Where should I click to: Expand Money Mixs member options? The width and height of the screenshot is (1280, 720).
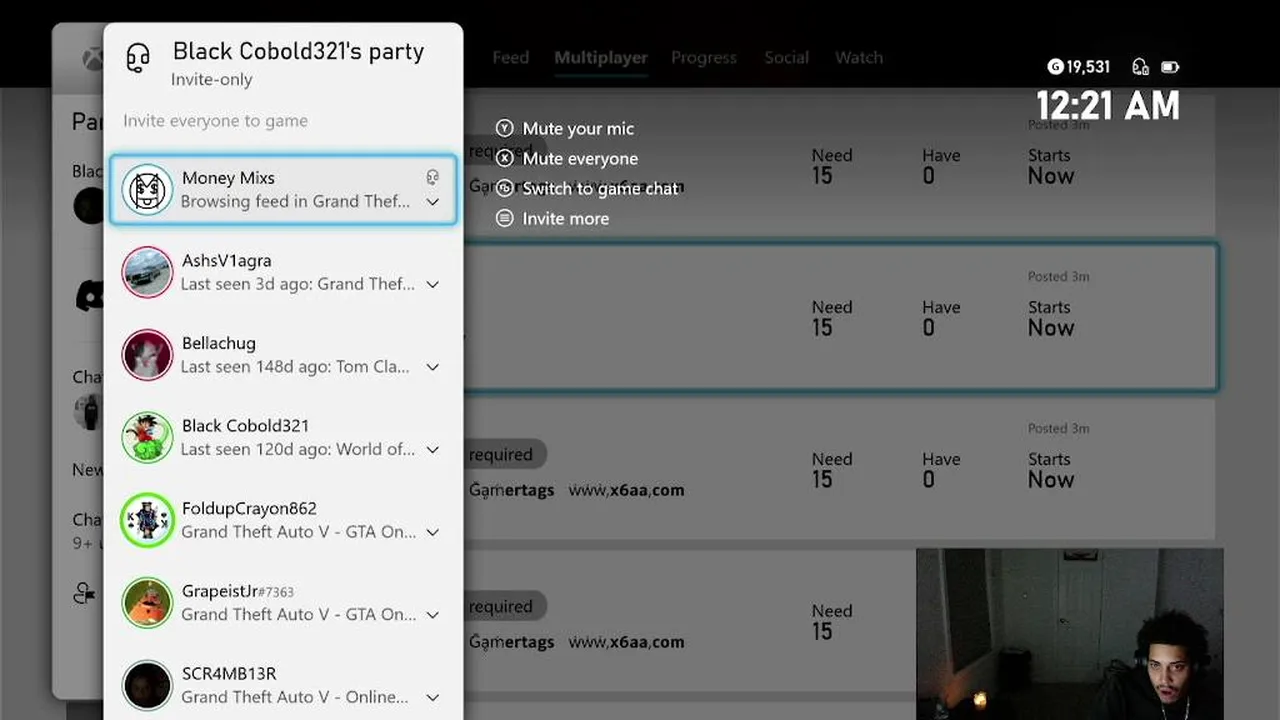coord(432,201)
